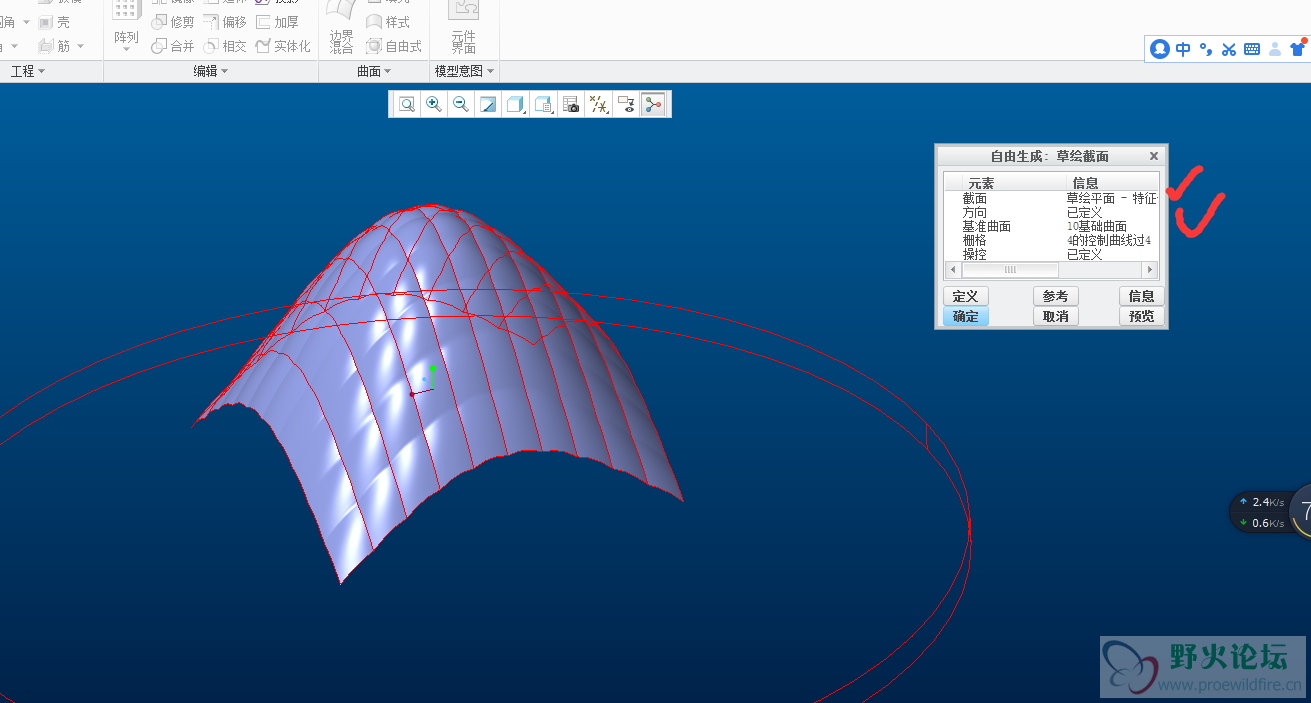Choose the 修剪 (Trim) command

172,22
